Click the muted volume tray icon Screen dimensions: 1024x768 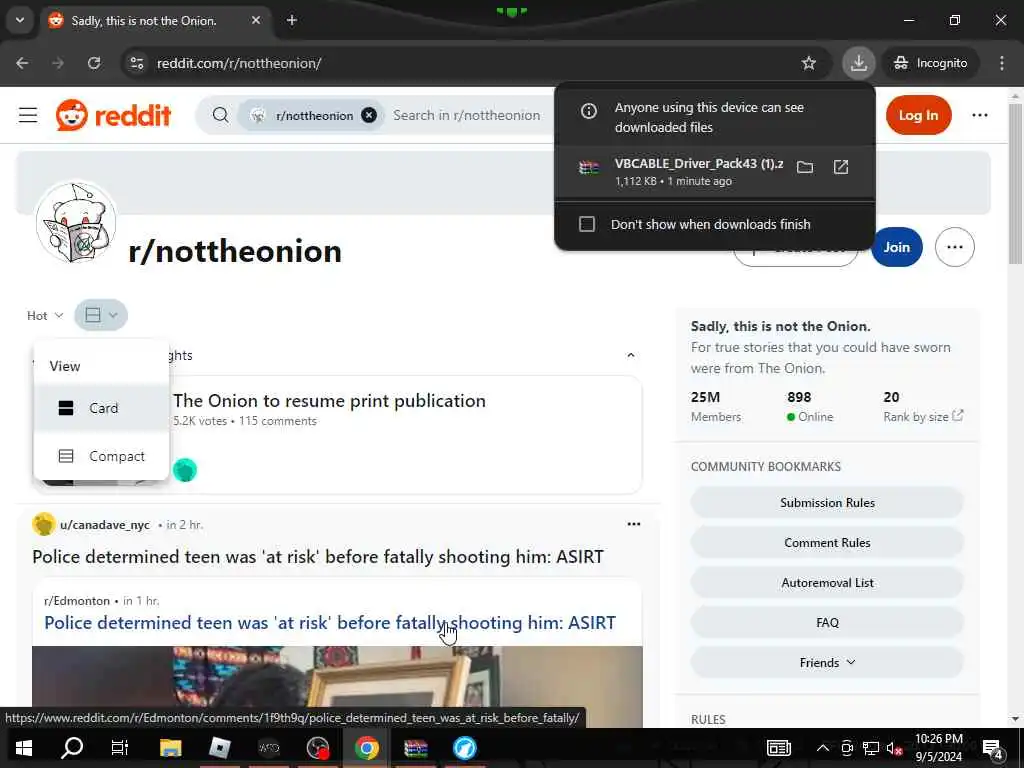click(x=894, y=748)
